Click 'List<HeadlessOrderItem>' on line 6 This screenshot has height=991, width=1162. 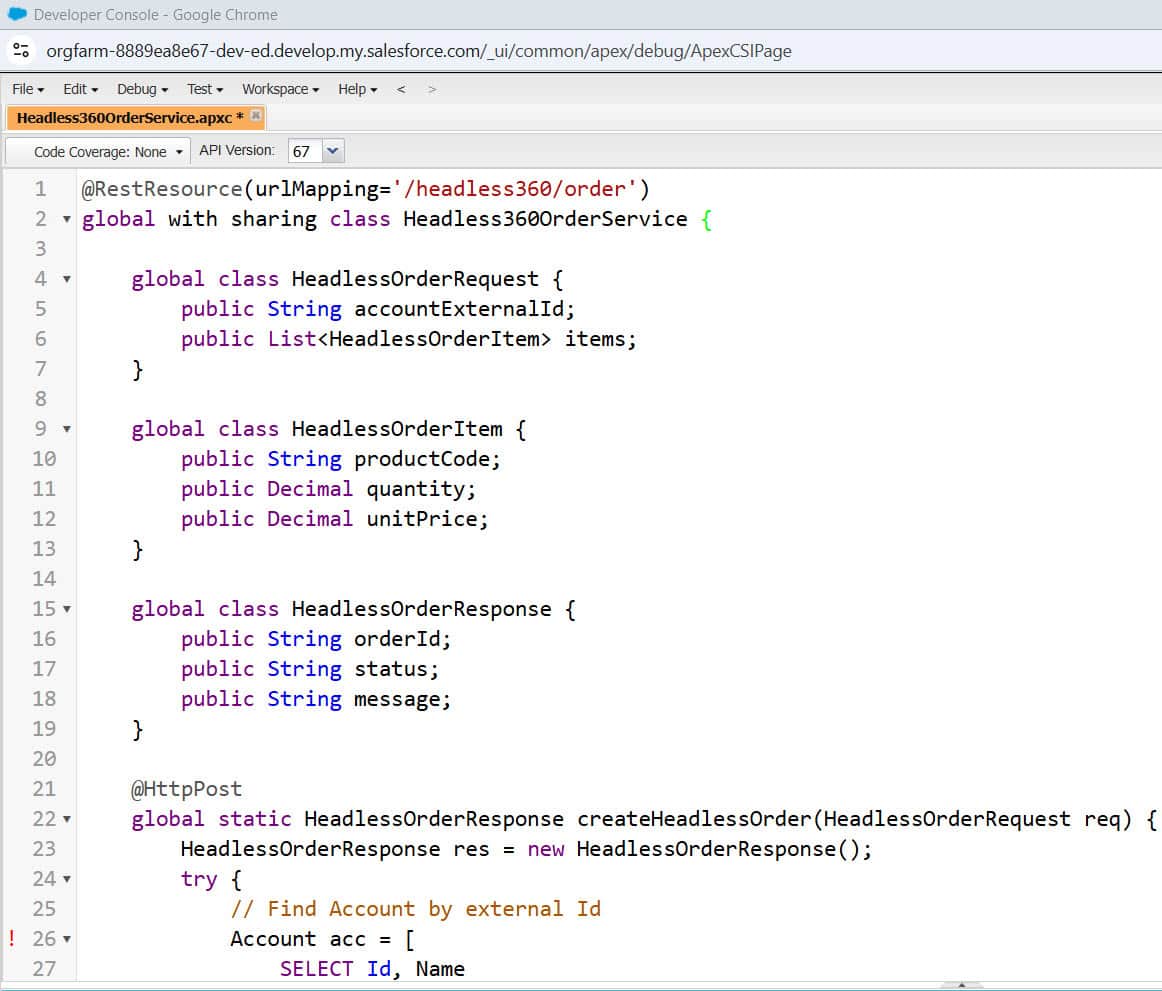click(409, 339)
